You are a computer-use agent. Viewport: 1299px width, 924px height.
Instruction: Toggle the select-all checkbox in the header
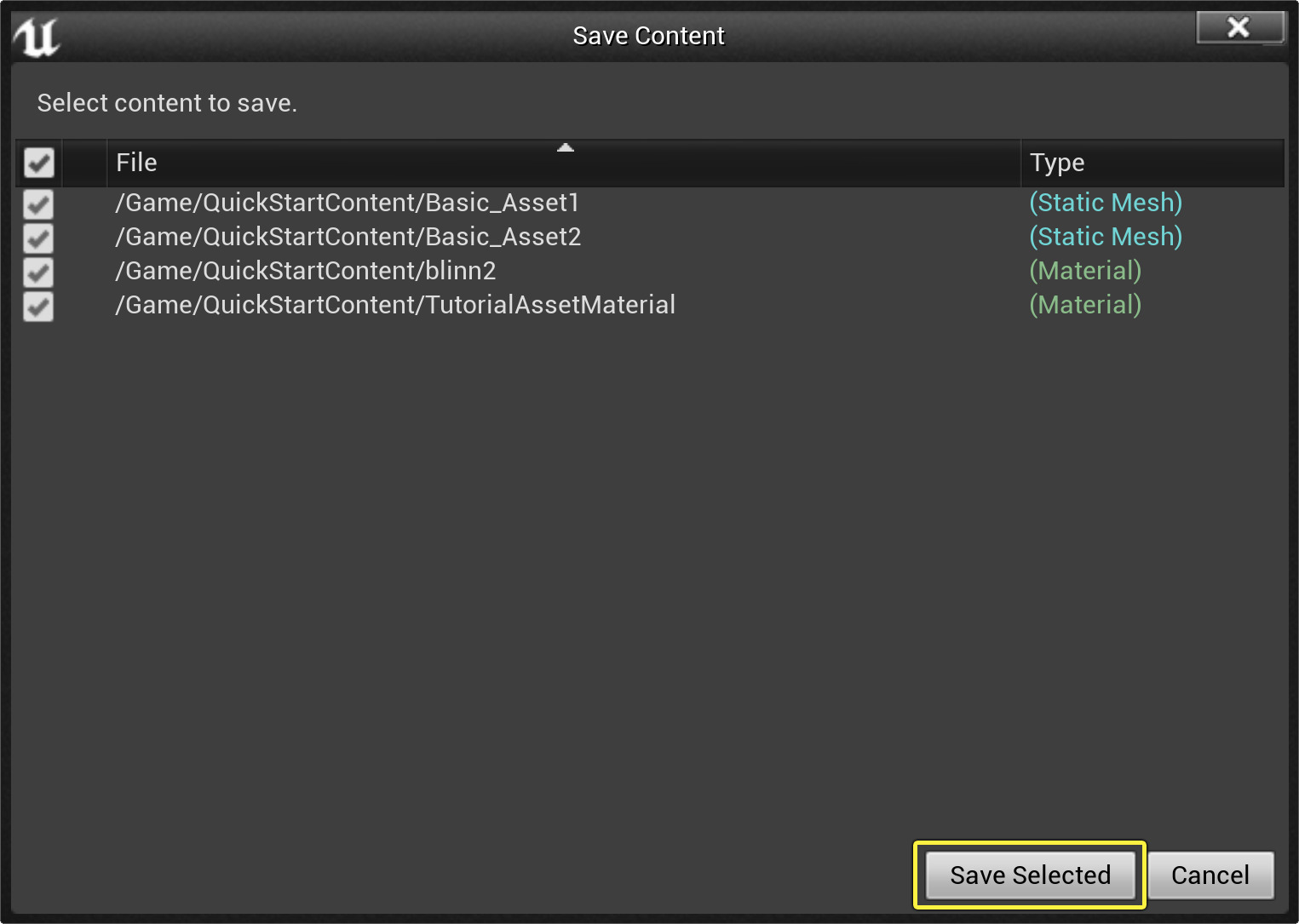[37, 163]
